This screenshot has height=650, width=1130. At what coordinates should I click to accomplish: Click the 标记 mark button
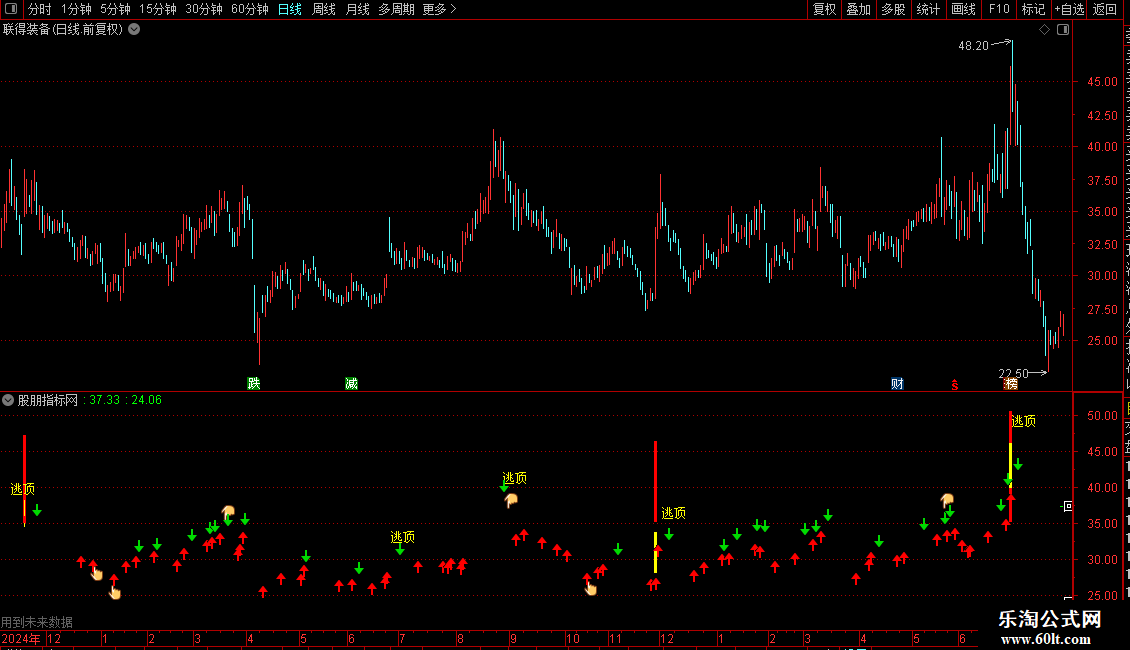point(1033,9)
